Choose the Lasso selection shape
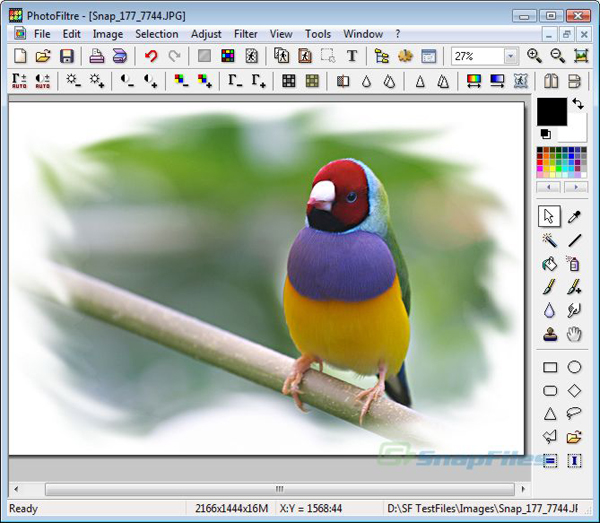600x523 pixels. [575, 414]
